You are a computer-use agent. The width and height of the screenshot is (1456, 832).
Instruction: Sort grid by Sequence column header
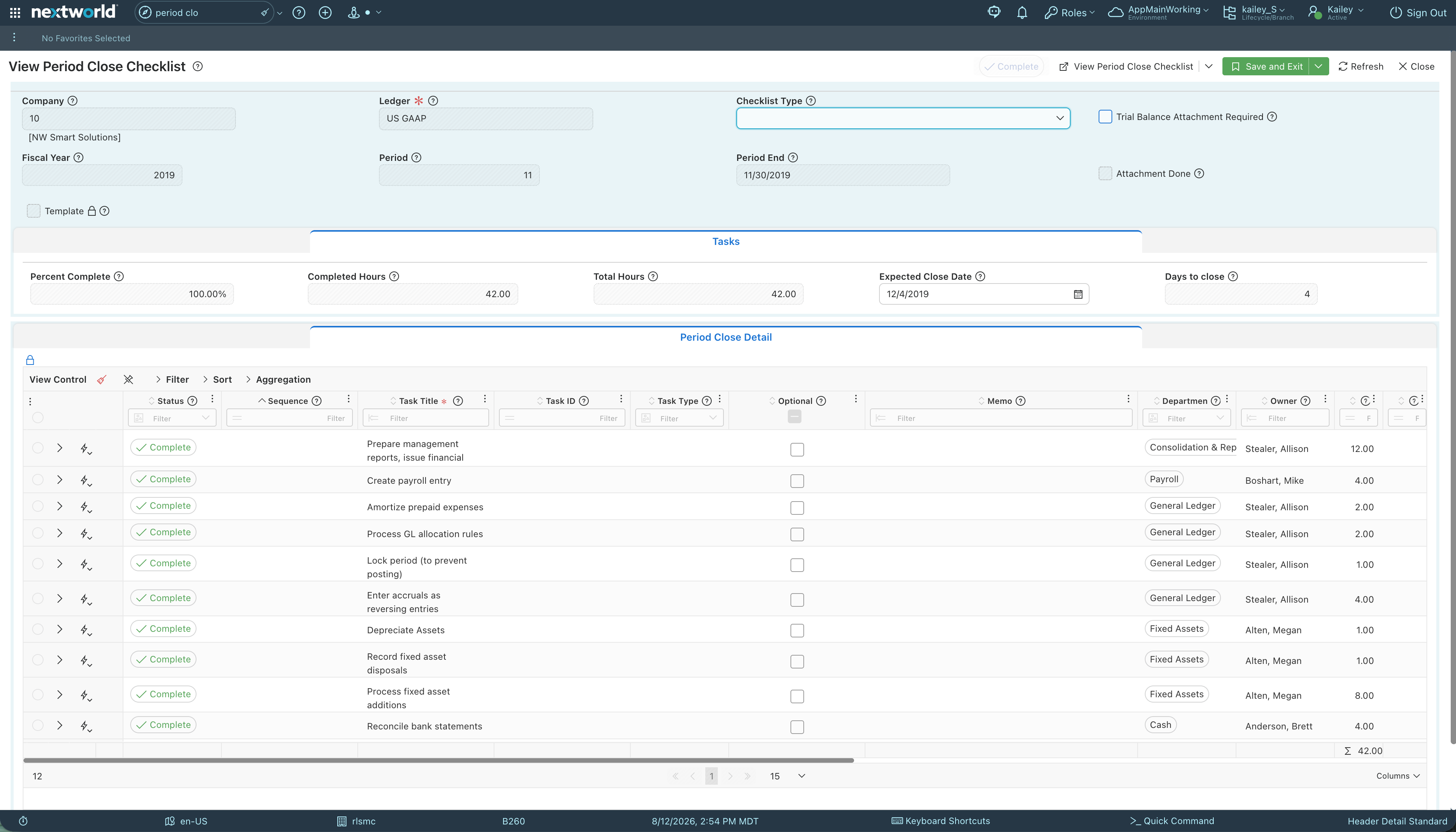pyautogui.click(x=288, y=401)
